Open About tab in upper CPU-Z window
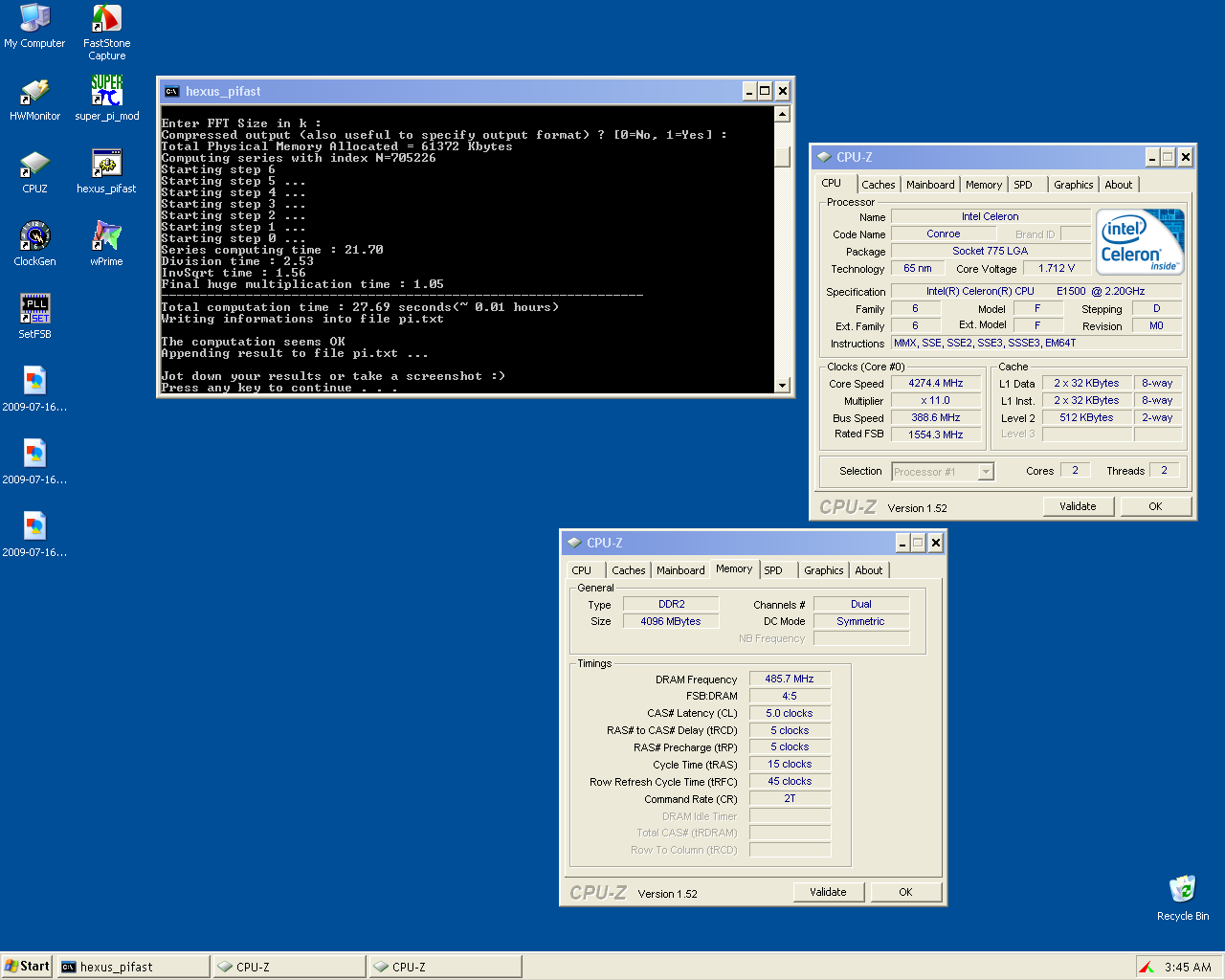 [1118, 185]
